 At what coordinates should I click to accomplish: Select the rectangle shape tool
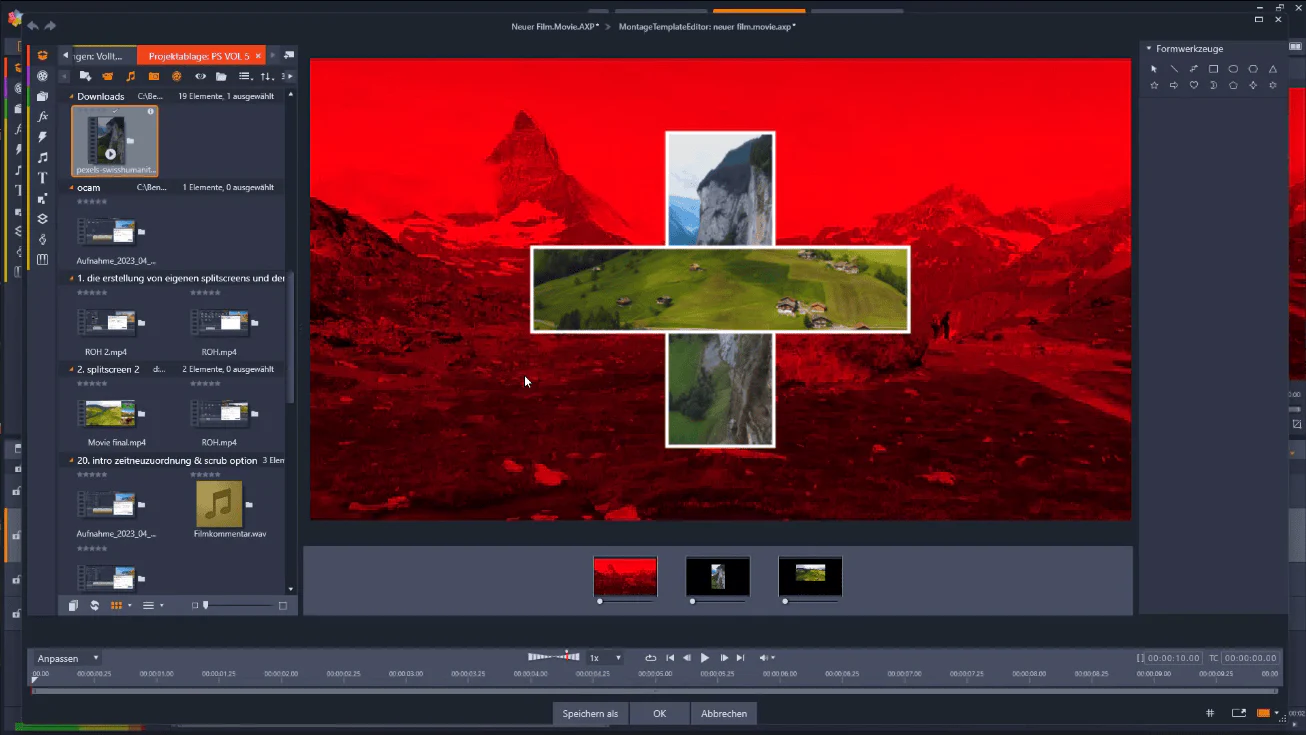1213,69
